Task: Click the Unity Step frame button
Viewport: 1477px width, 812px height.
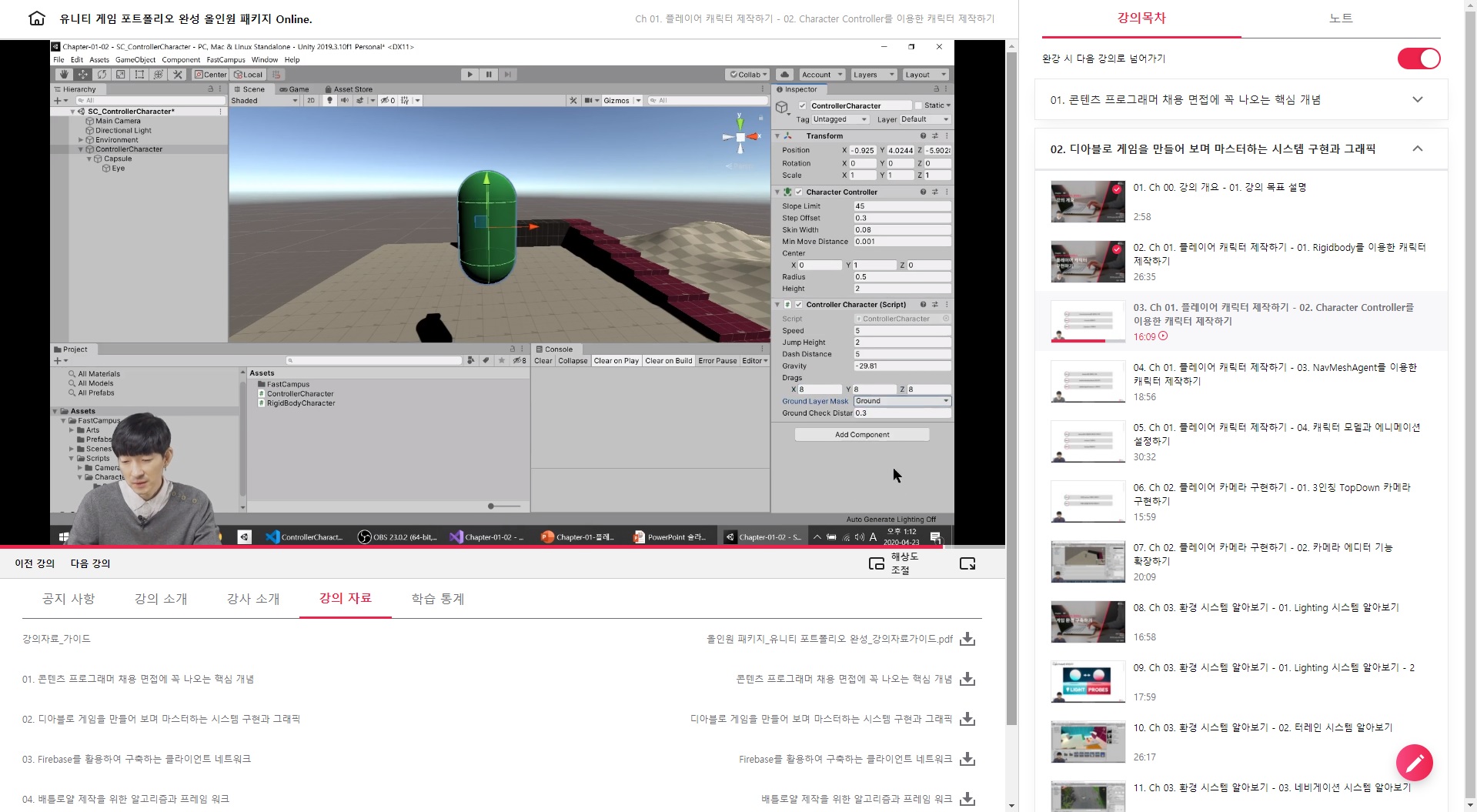Action: tap(507, 75)
